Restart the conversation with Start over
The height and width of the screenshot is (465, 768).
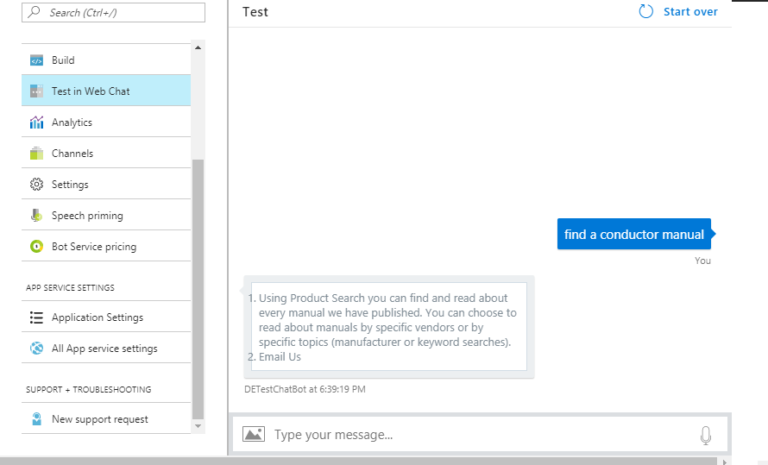[679, 12]
